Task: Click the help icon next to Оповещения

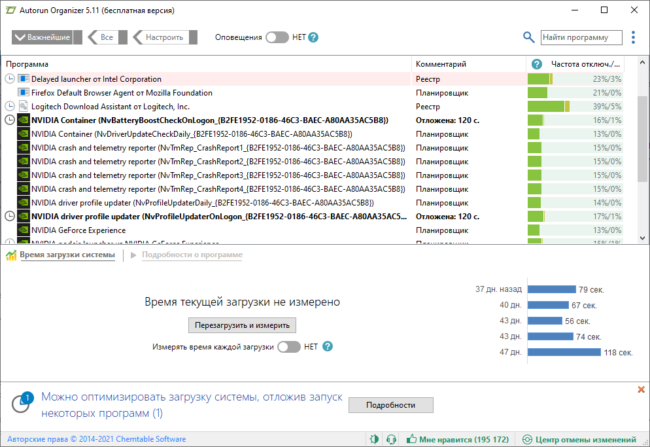Action: (313, 37)
